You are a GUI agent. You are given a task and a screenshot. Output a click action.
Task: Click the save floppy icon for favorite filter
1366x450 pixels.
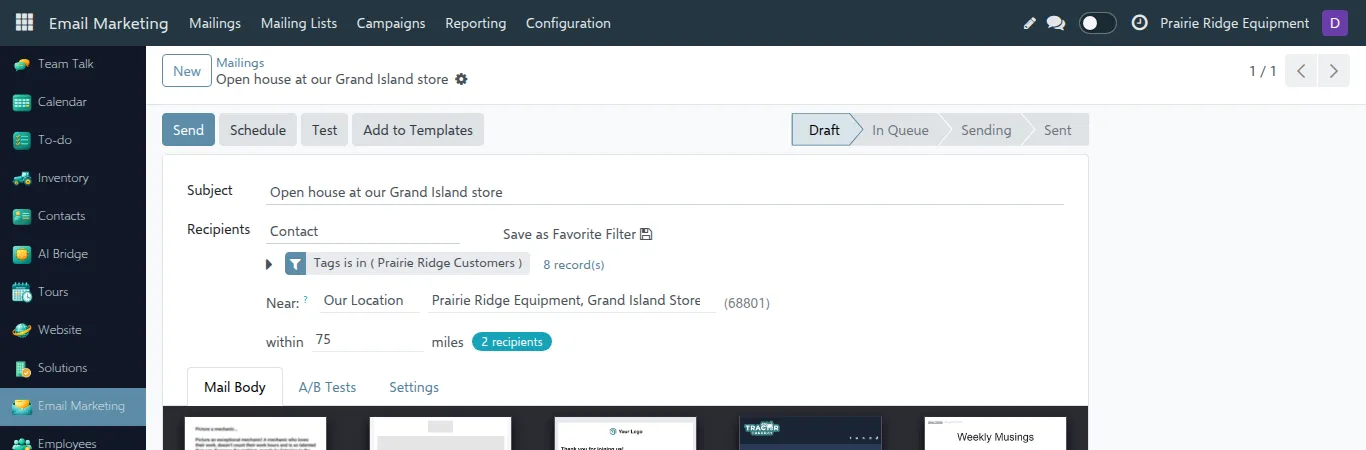click(x=646, y=234)
